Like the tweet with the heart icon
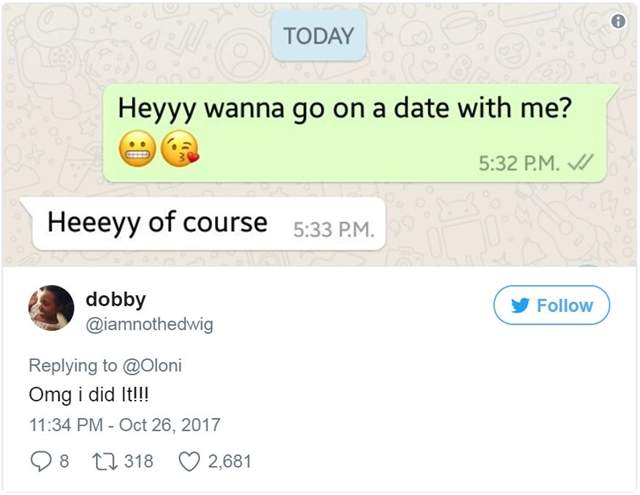Image resolution: width=640 pixels, height=495 pixels. [187, 461]
